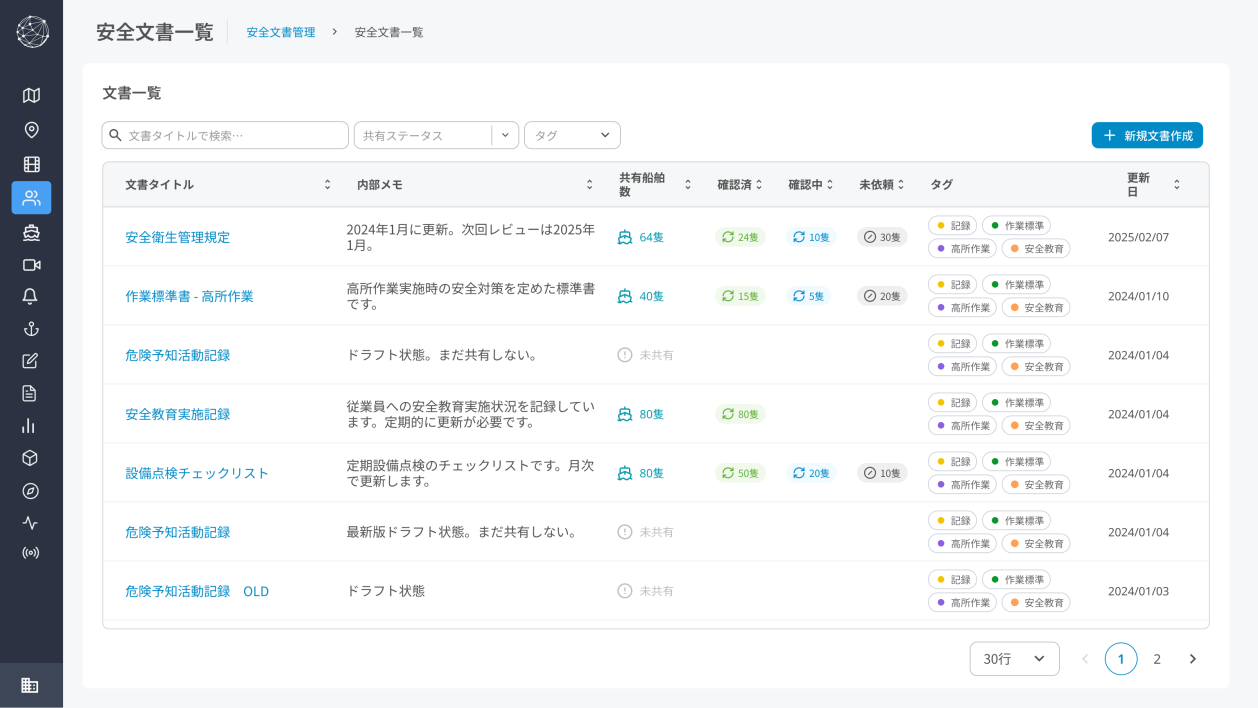This screenshot has height=708, width=1258.
Task: Click the 安全文書一覧 breadcrumb text
Action: [389, 32]
